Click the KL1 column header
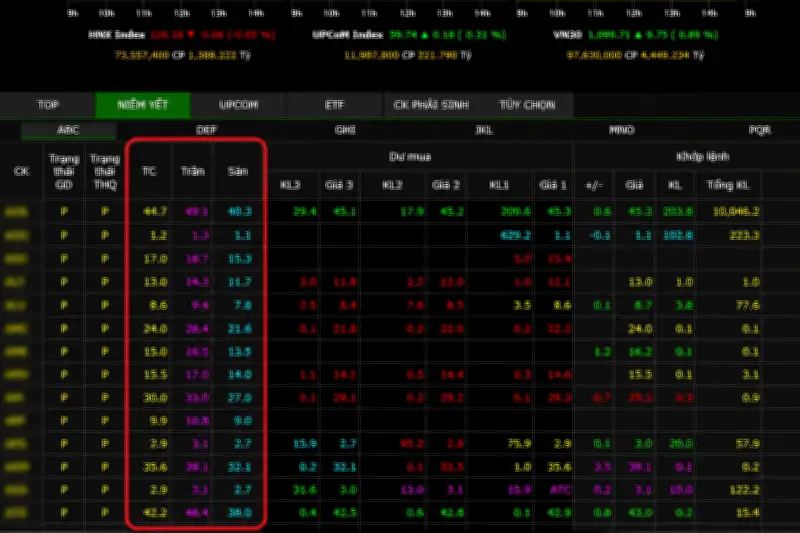The height and width of the screenshot is (533, 800). pyautogui.click(x=499, y=185)
